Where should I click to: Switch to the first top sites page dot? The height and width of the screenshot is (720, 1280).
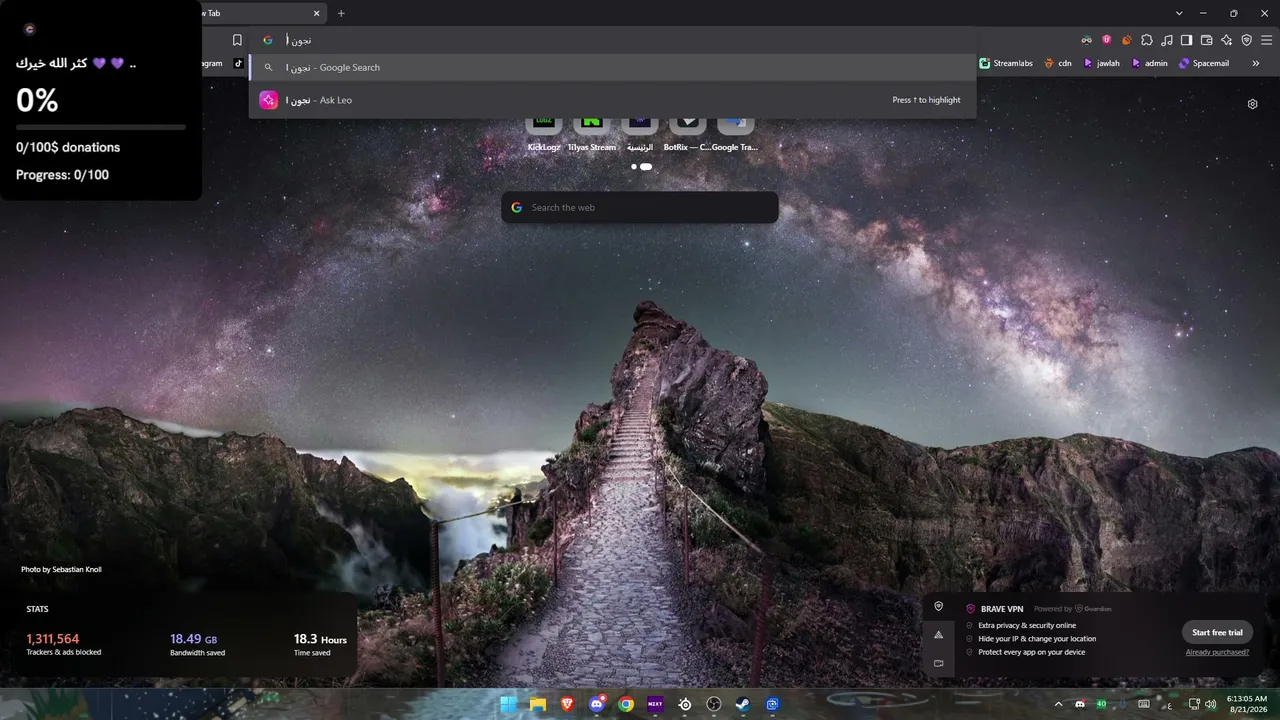coord(634,167)
